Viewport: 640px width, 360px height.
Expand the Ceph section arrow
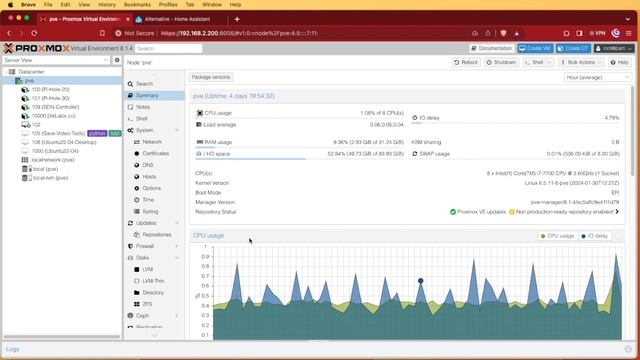(177, 316)
